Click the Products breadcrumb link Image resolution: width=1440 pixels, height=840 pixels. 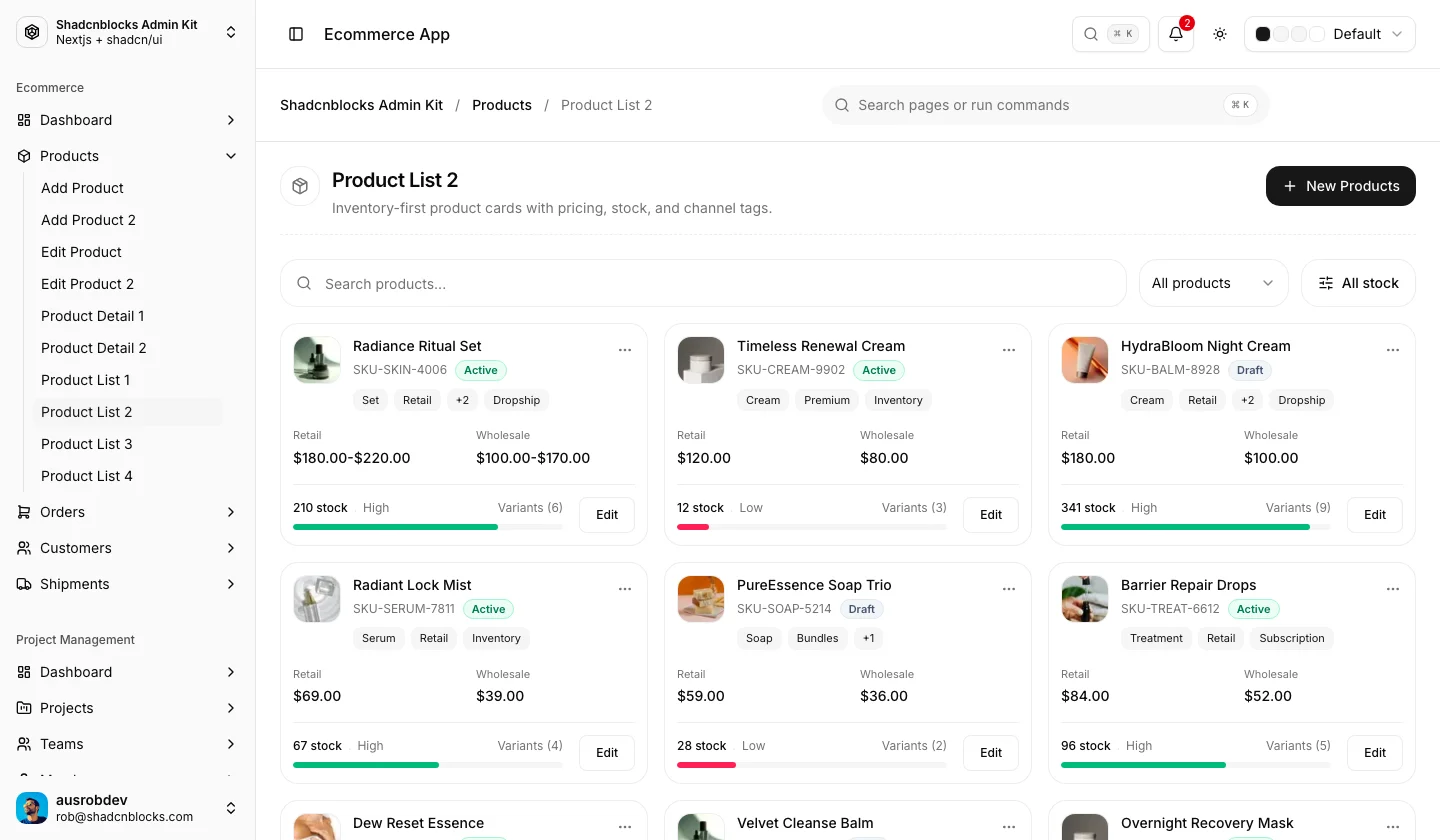pyautogui.click(x=502, y=105)
